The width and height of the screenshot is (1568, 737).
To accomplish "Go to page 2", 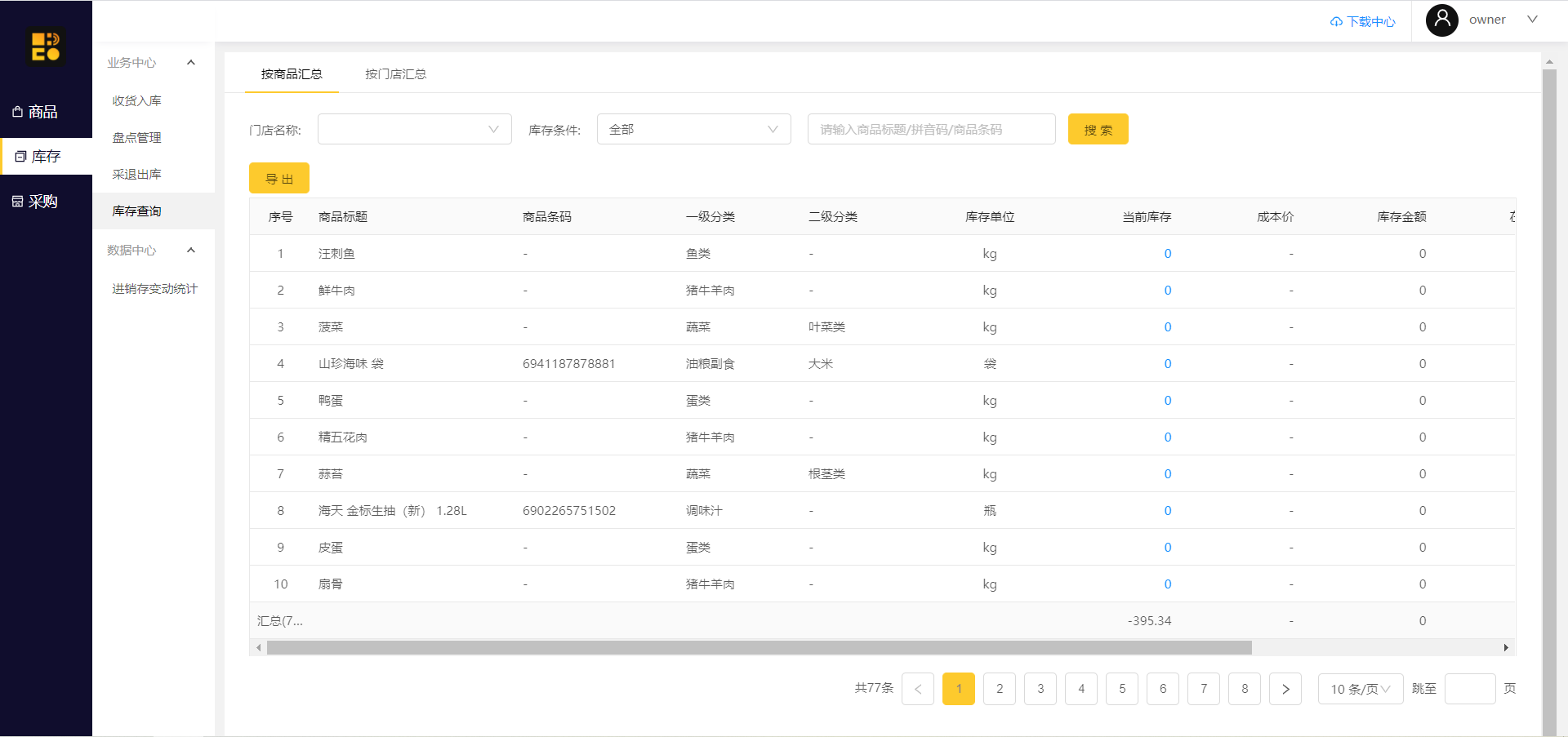I will coord(1000,689).
